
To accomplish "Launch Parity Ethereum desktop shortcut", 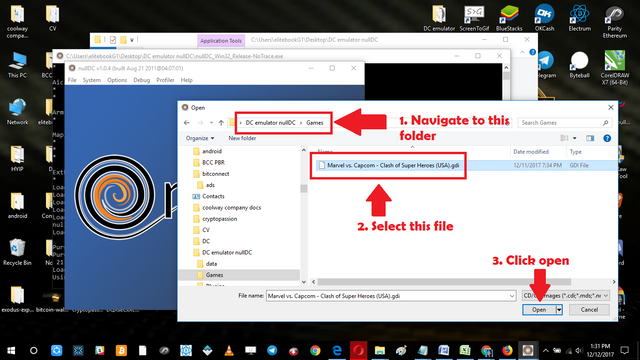I will [x=615, y=21].
